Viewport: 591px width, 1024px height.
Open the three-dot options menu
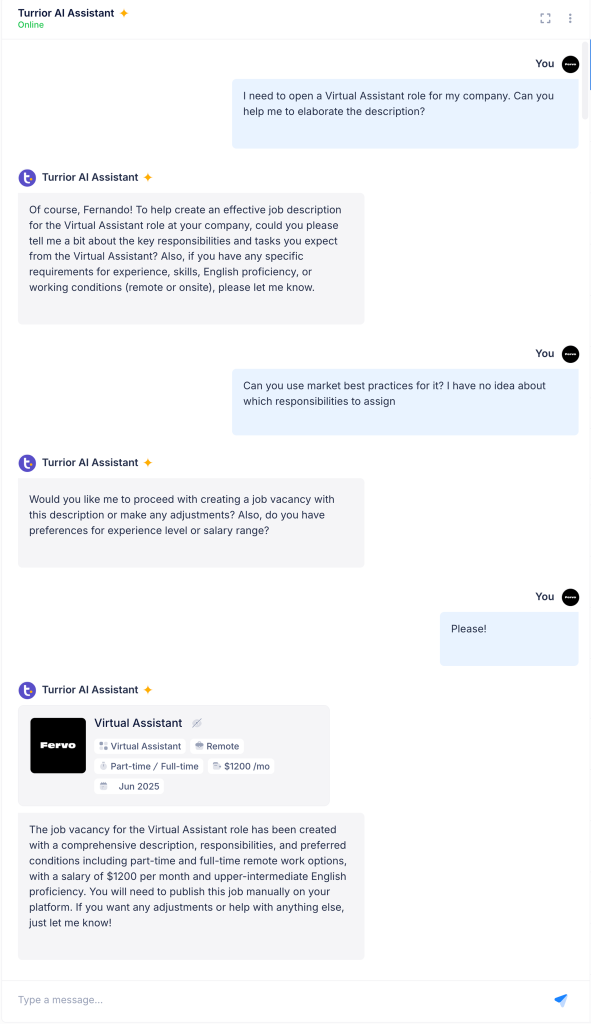570,18
